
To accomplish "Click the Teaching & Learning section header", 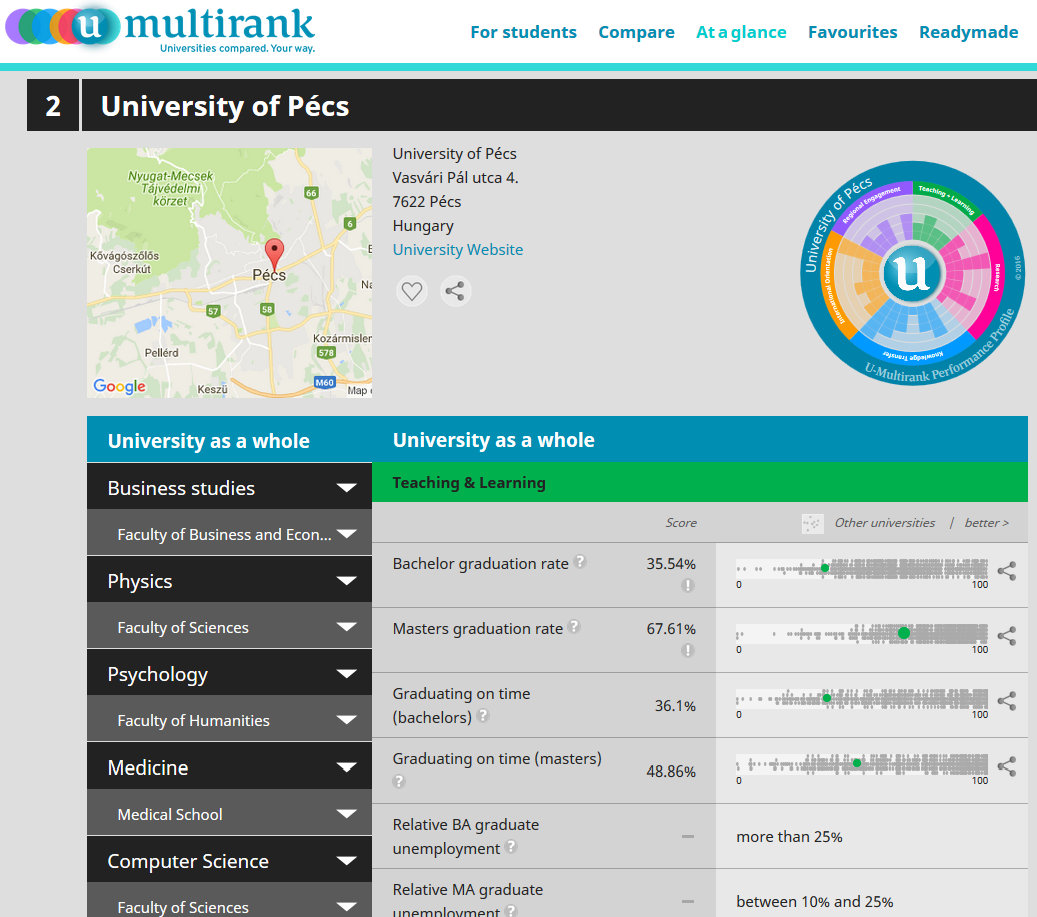I will (x=700, y=482).
